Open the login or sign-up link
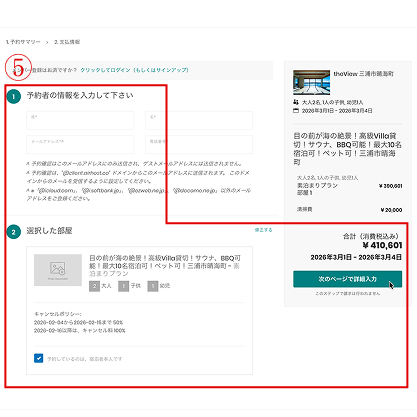Image resolution: width=417 pixels, height=417 pixels. click(134, 70)
